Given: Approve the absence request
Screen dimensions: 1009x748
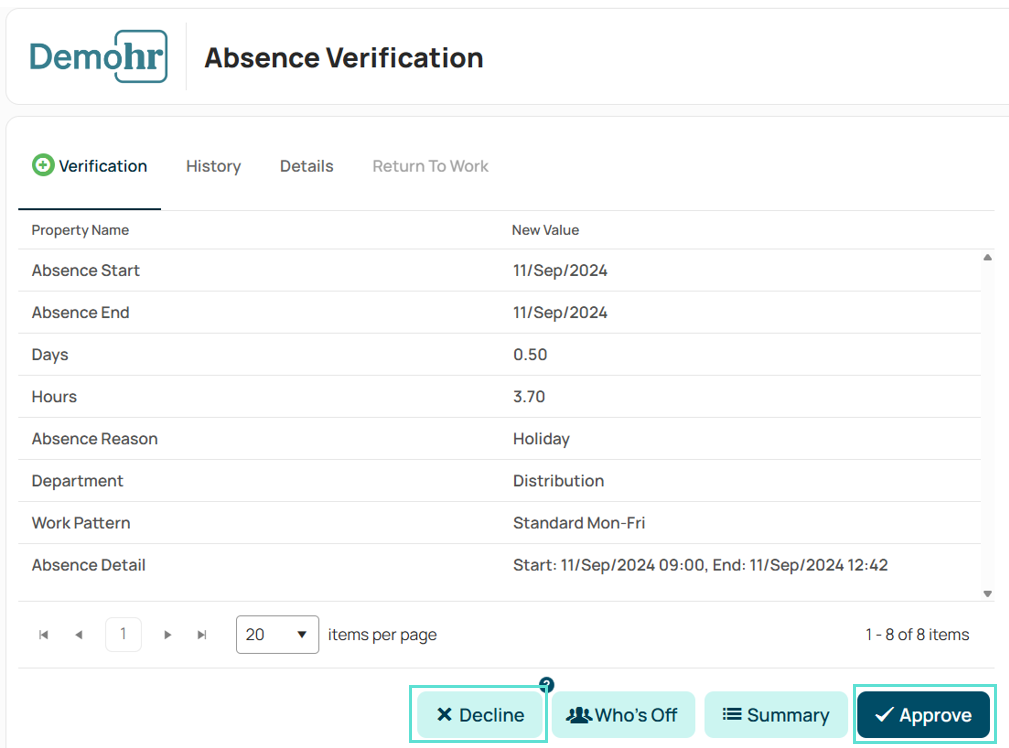Looking at the screenshot, I should (x=923, y=715).
